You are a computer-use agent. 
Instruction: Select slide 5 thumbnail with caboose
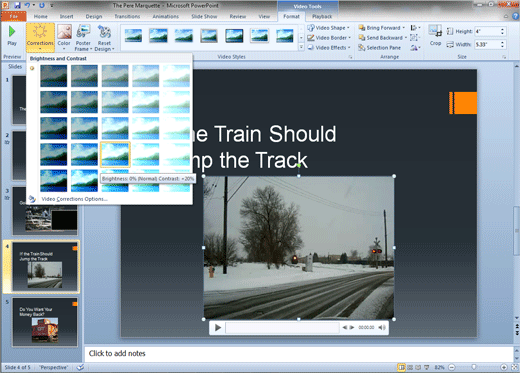(45, 322)
